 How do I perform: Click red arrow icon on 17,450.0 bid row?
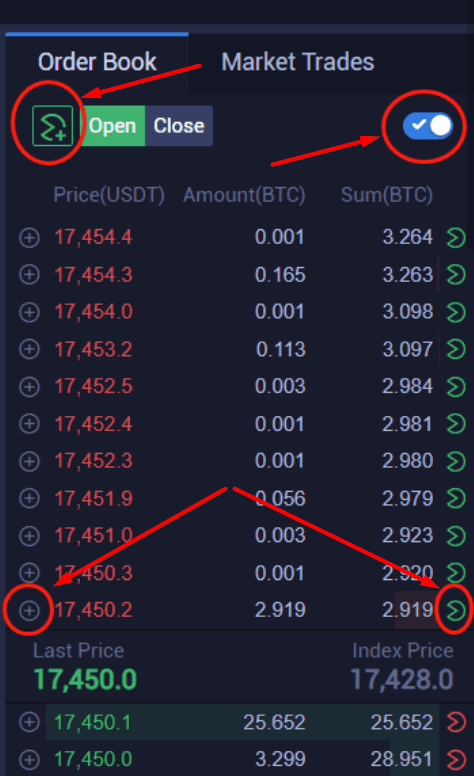click(x=456, y=759)
